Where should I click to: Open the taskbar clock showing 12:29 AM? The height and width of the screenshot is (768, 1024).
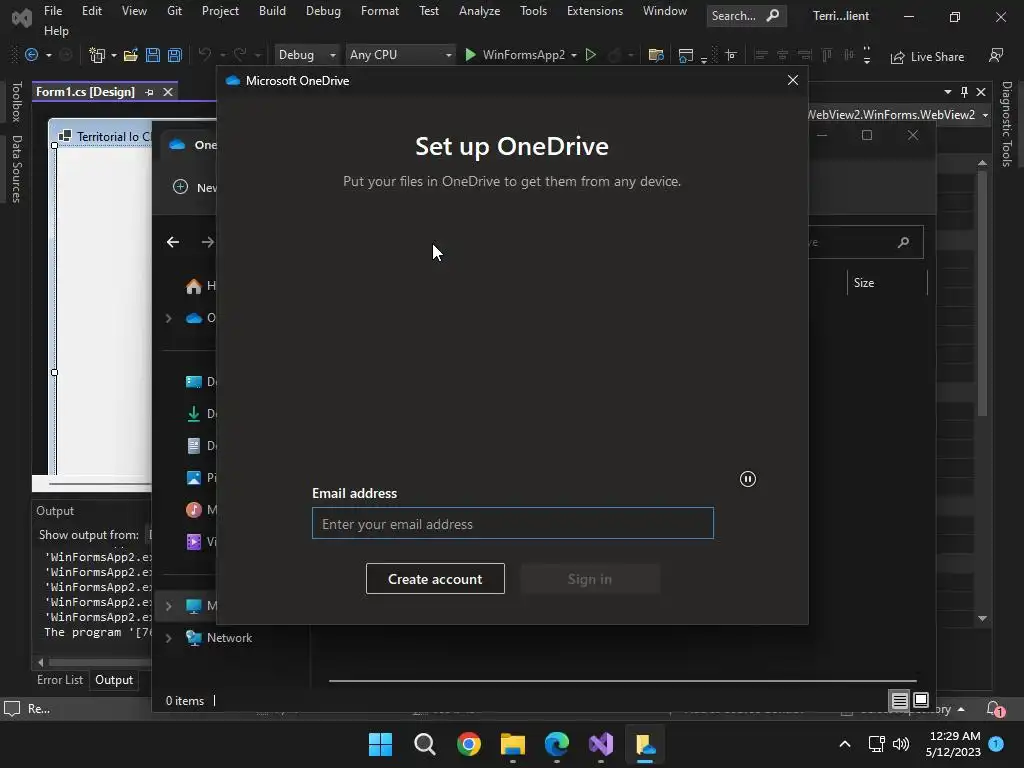tap(953, 744)
